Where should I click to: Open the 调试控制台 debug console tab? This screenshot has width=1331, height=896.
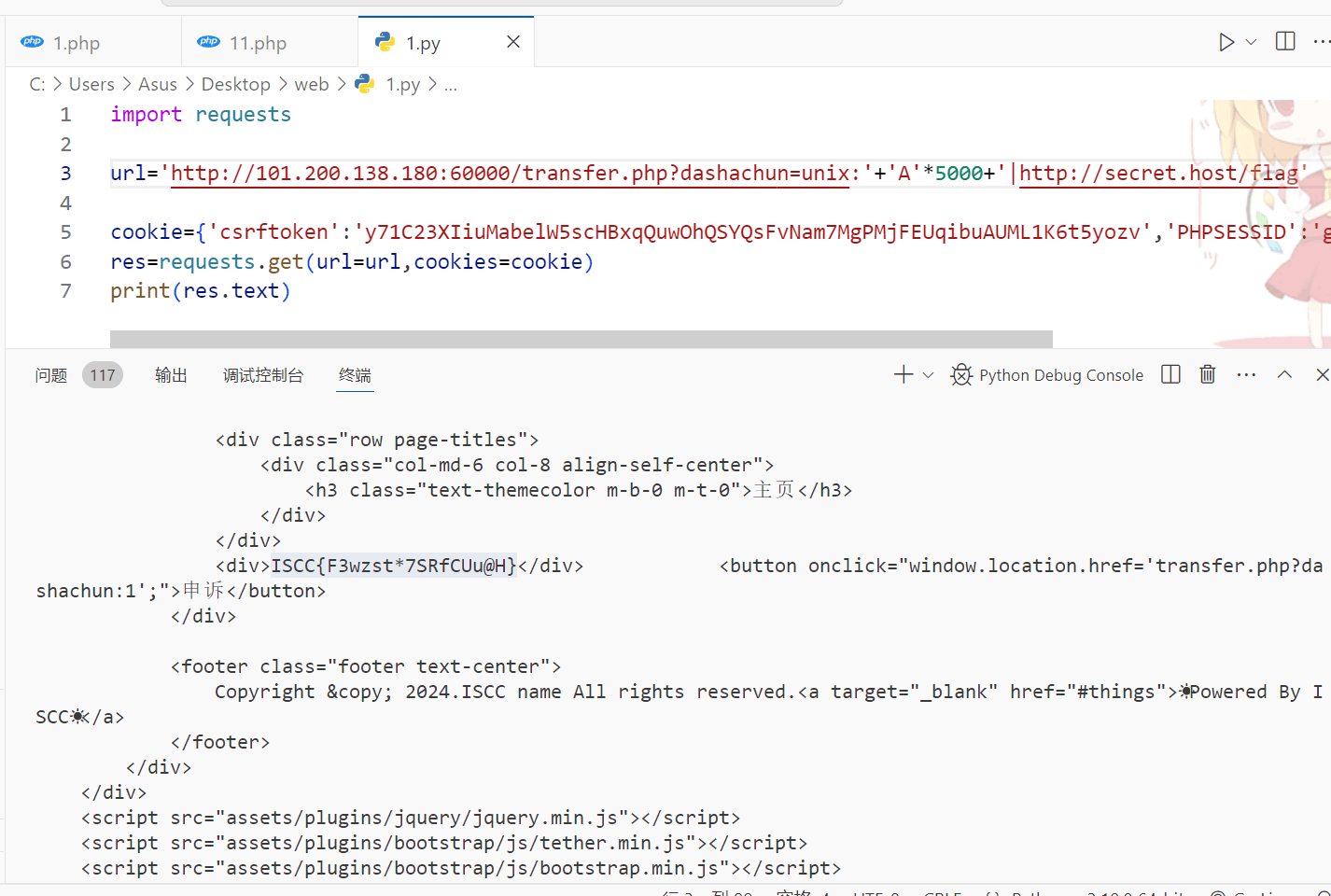click(263, 375)
